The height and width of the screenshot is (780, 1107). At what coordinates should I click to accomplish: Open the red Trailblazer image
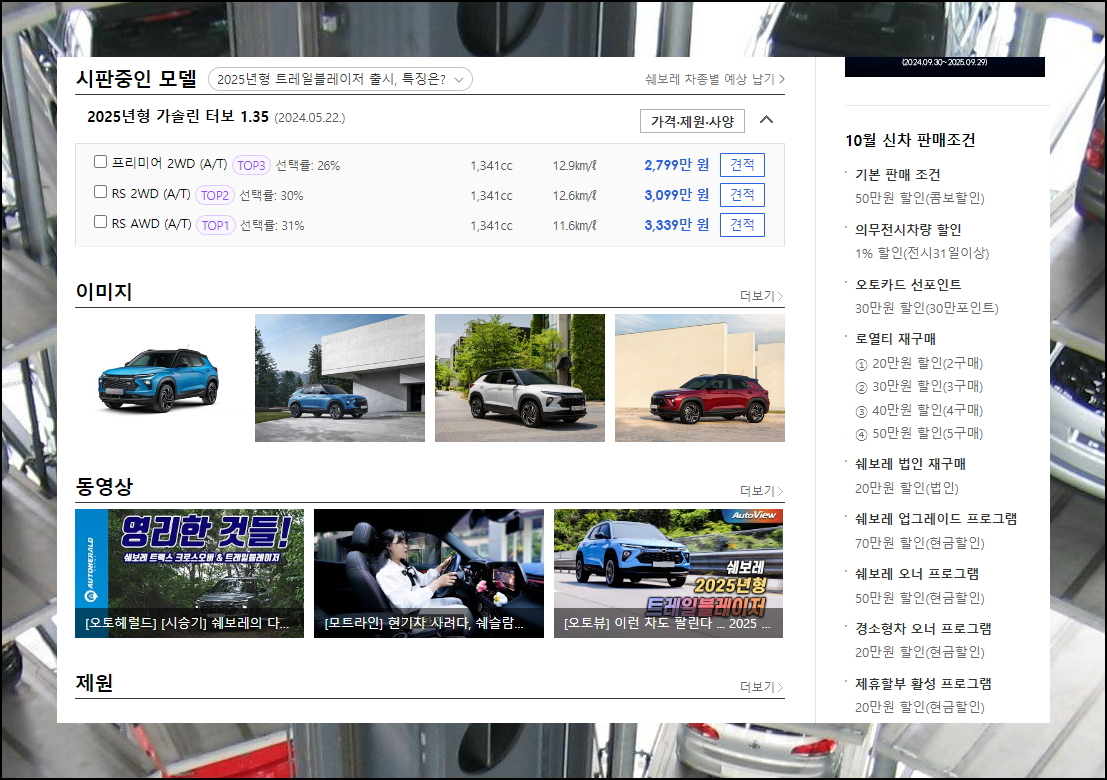tap(700, 378)
